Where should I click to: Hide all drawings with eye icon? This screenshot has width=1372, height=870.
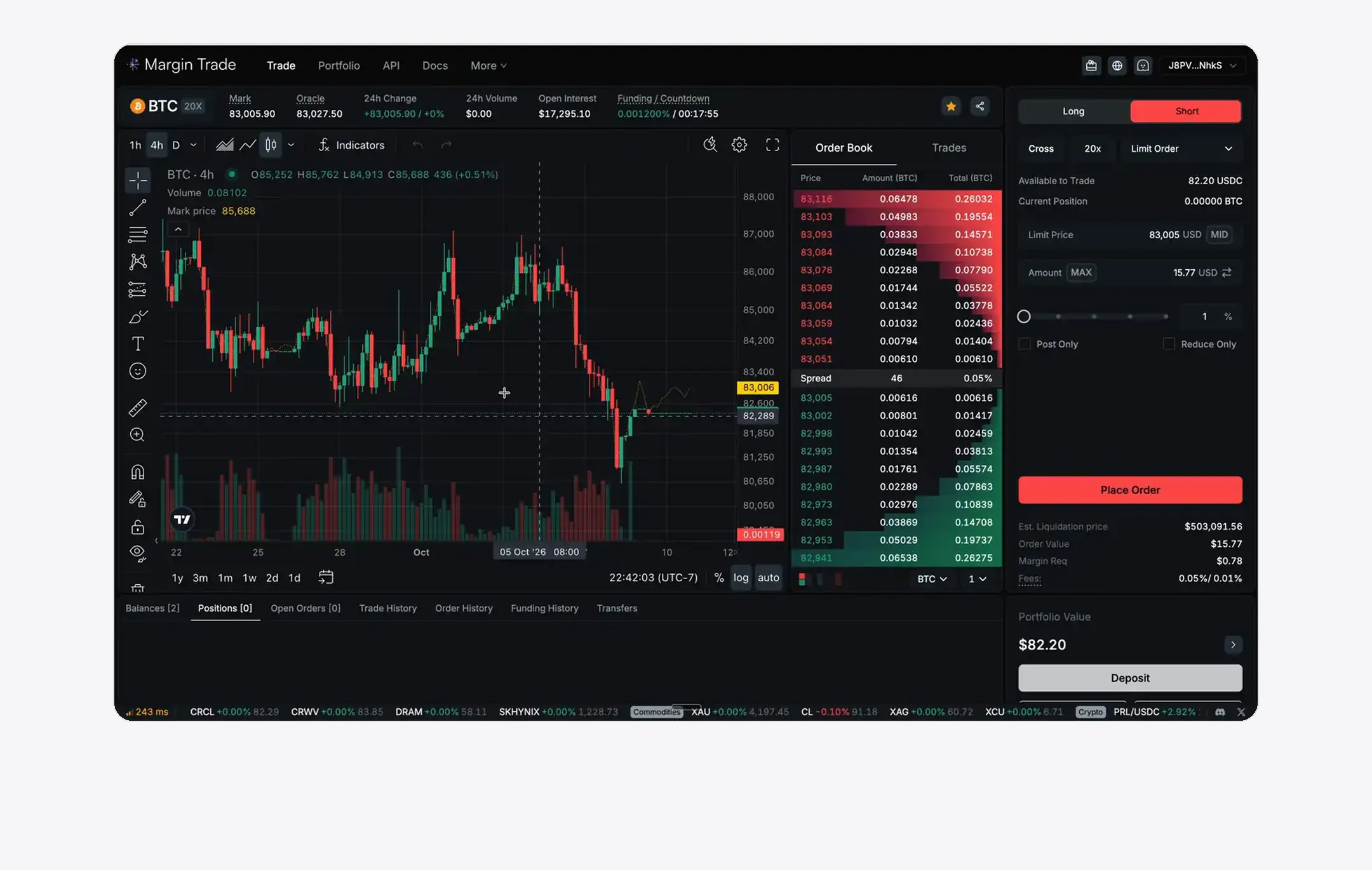click(x=138, y=554)
